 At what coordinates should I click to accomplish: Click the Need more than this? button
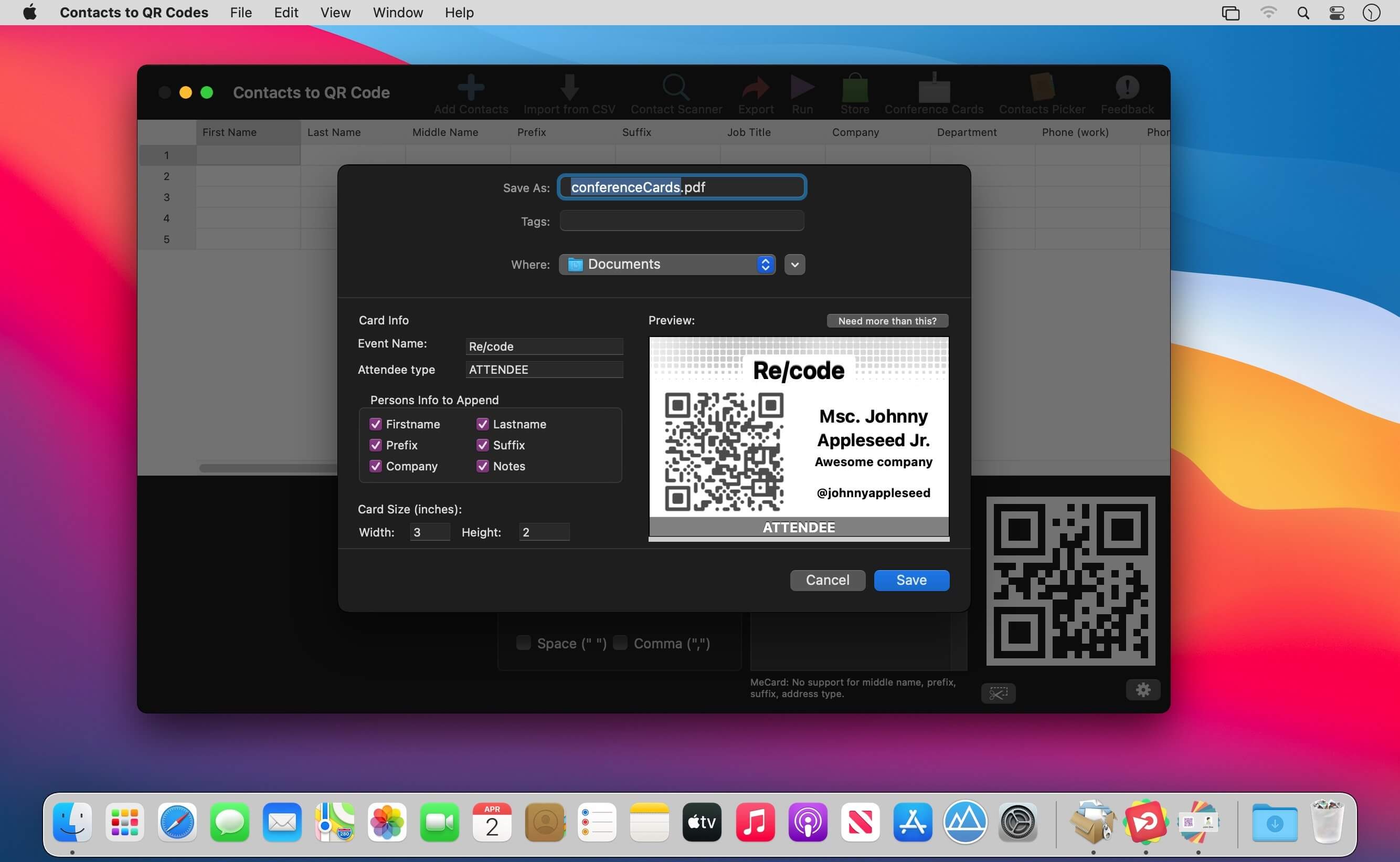click(887, 321)
